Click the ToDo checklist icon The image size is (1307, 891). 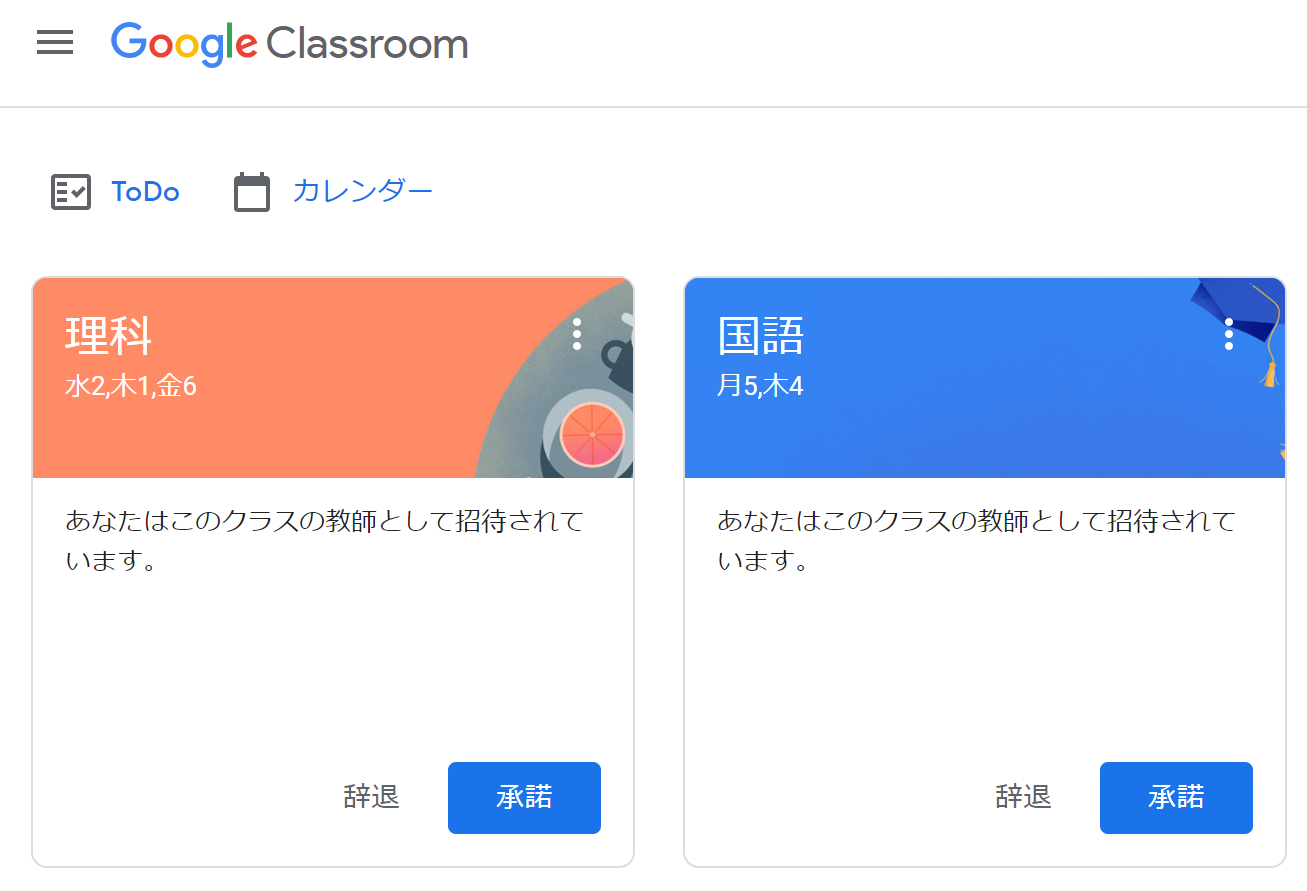pyautogui.click(x=71, y=192)
